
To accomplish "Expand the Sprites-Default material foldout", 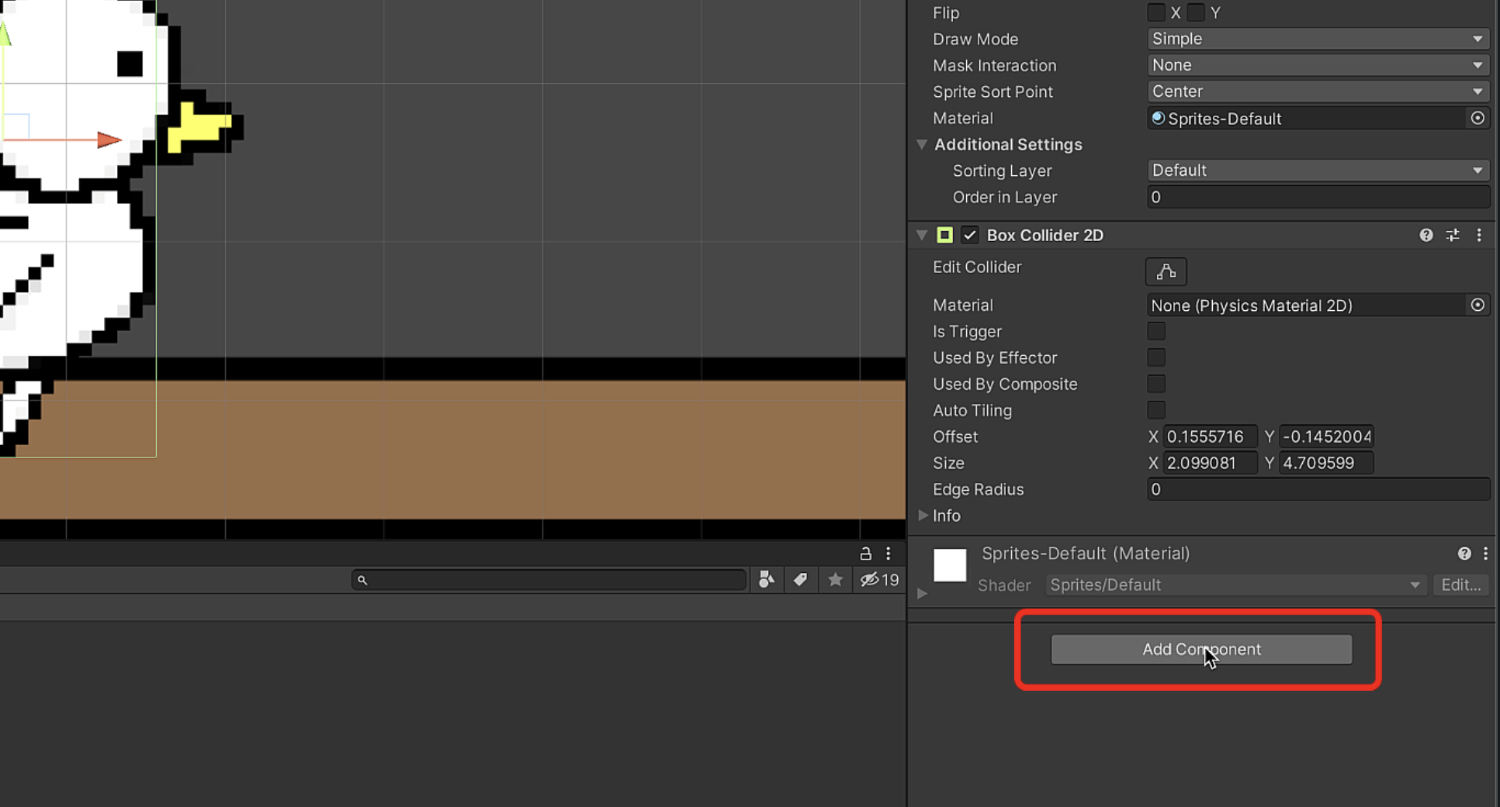I will click(x=922, y=593).
